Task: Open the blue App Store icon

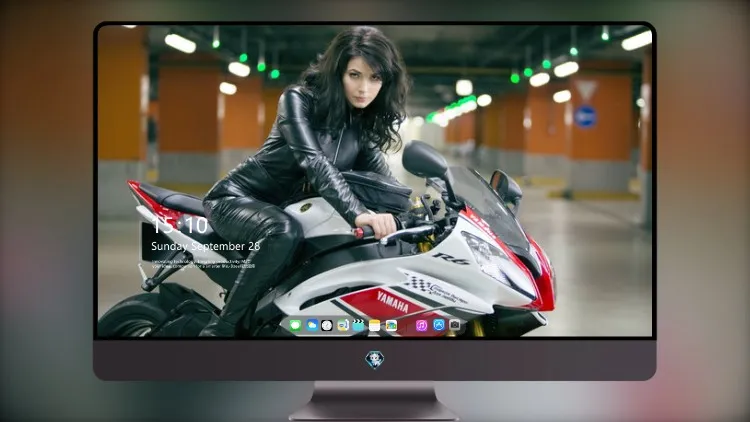Action: 439,325
